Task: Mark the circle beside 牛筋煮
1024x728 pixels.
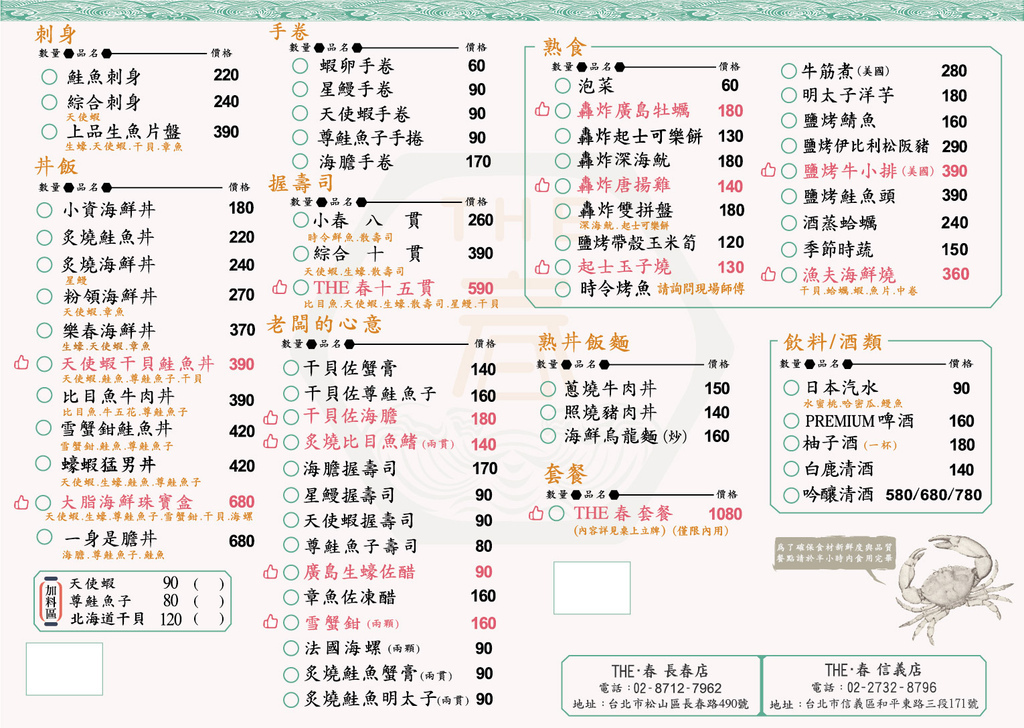Action: pyautogui.click(x=788, y=71)
